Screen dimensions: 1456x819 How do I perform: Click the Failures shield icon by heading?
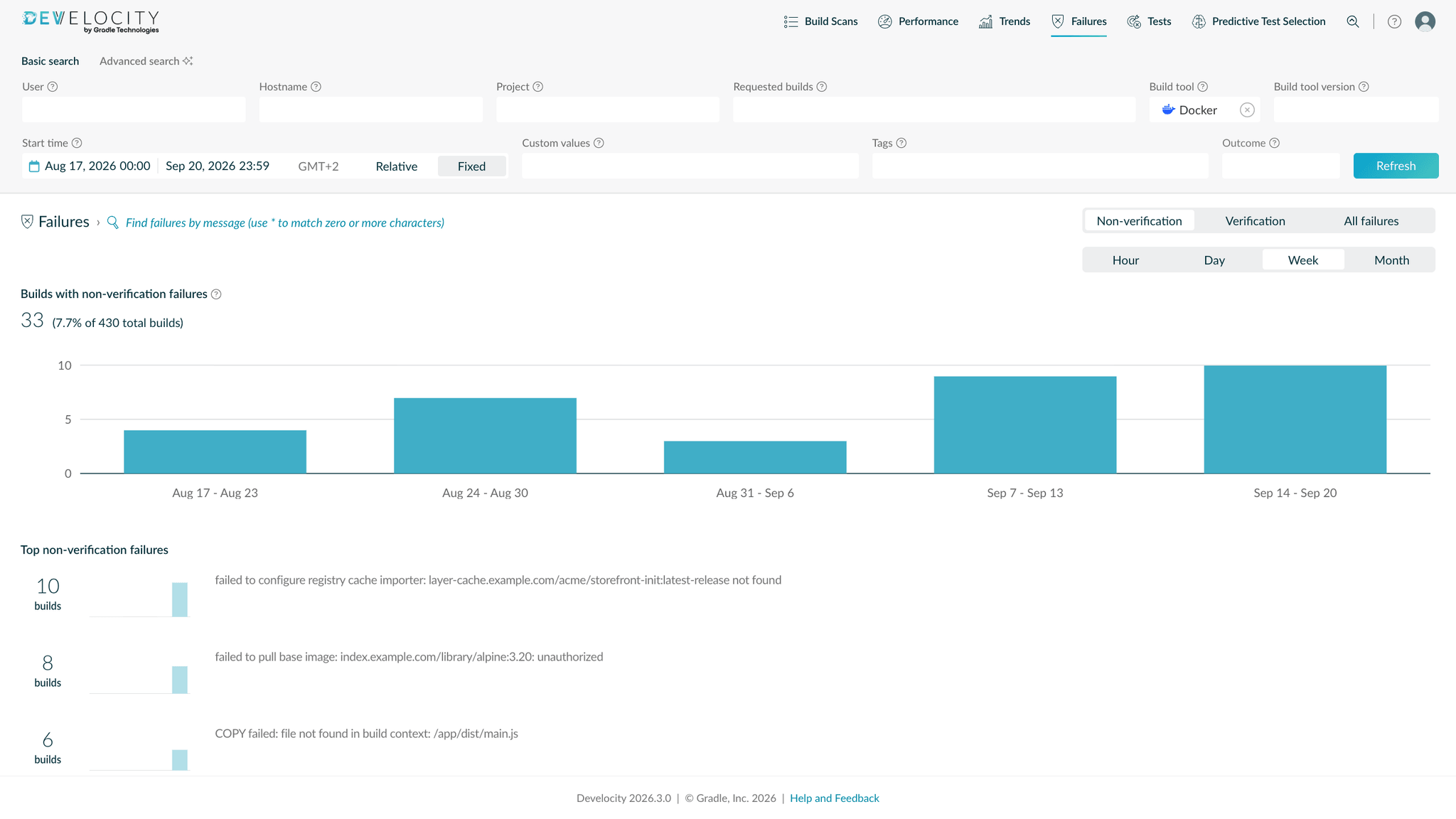click(x=27, y=222)
